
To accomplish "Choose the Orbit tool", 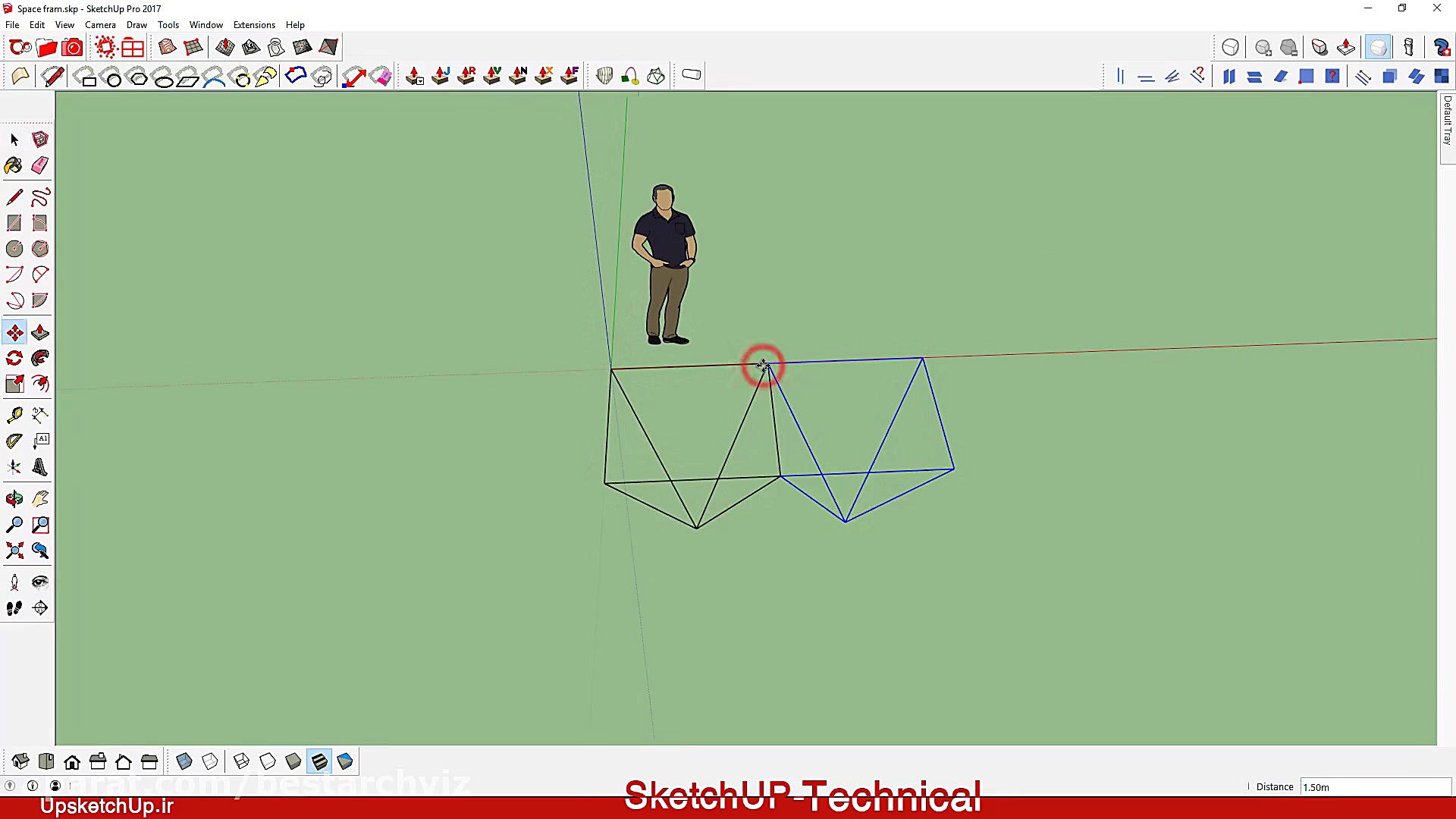I will (14, 499).
